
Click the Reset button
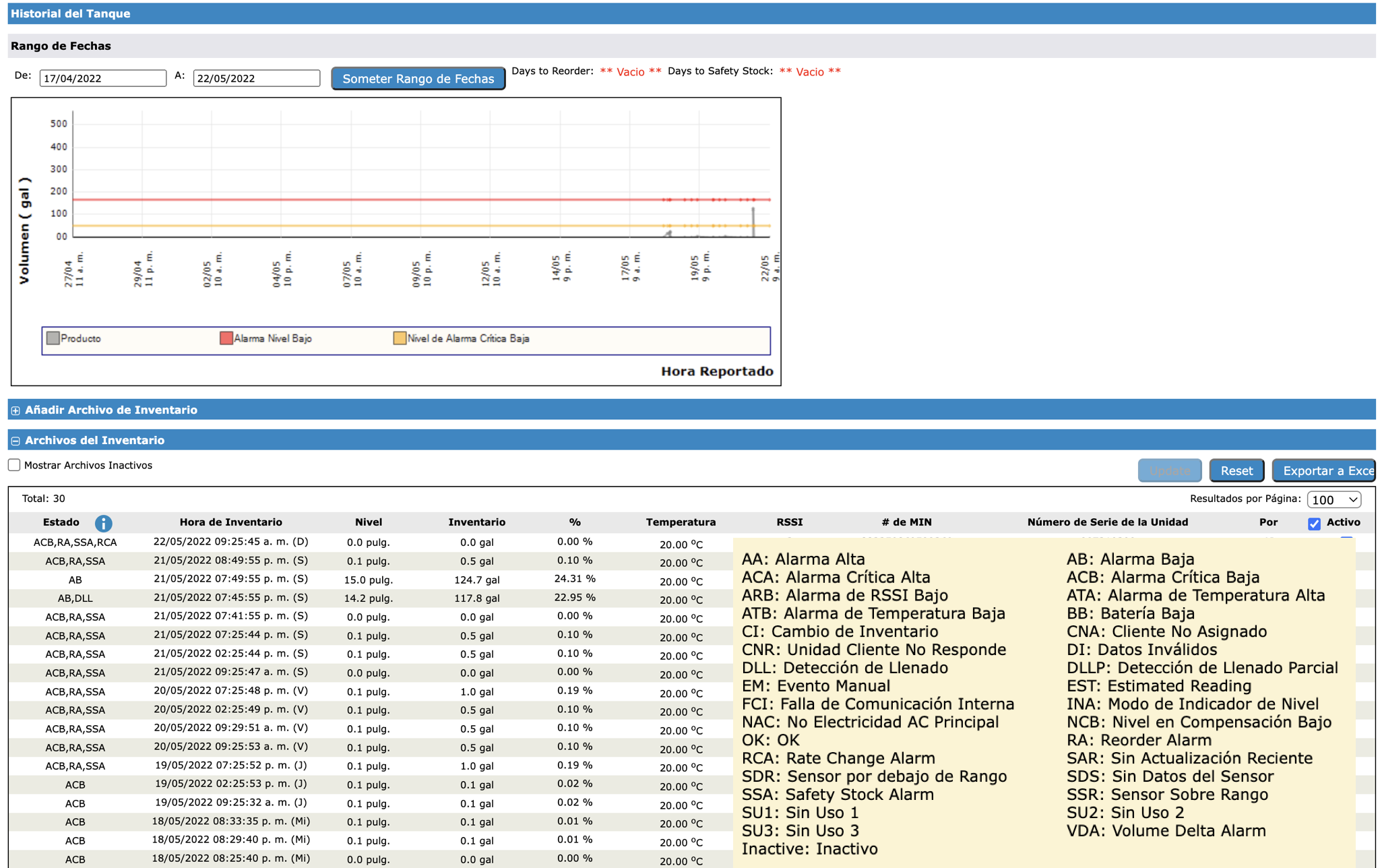[x=1236, y=470]
